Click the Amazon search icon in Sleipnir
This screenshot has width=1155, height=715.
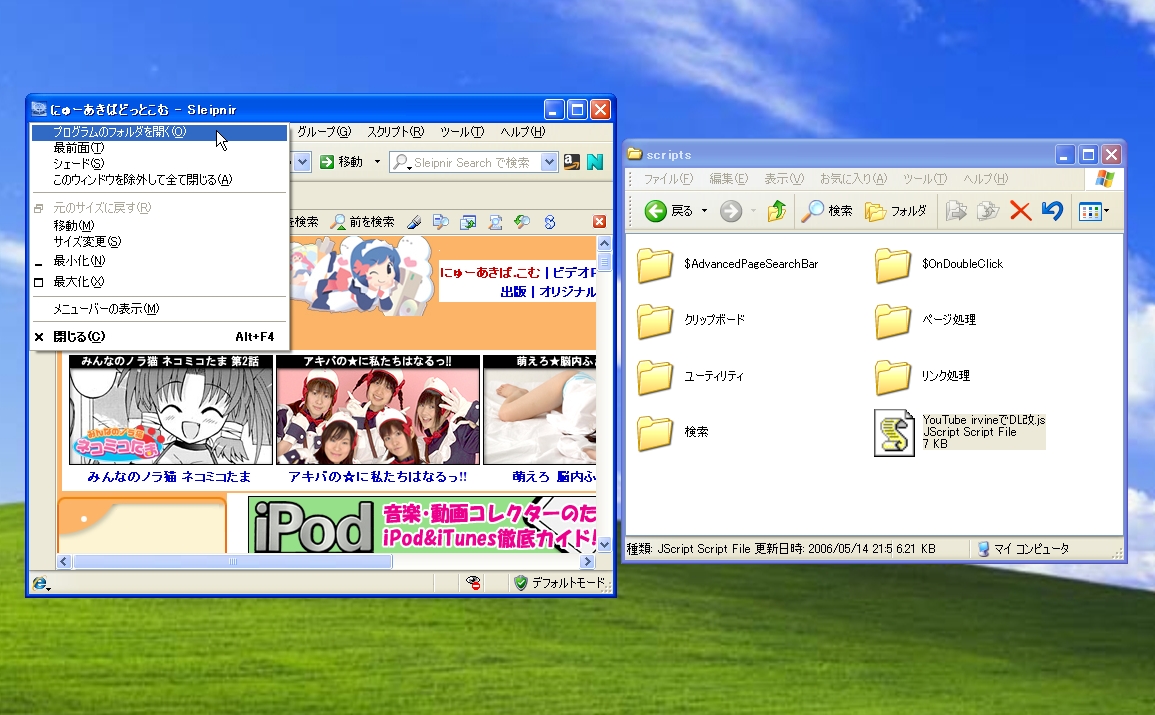pyautogui.click(x=572, y=162)
